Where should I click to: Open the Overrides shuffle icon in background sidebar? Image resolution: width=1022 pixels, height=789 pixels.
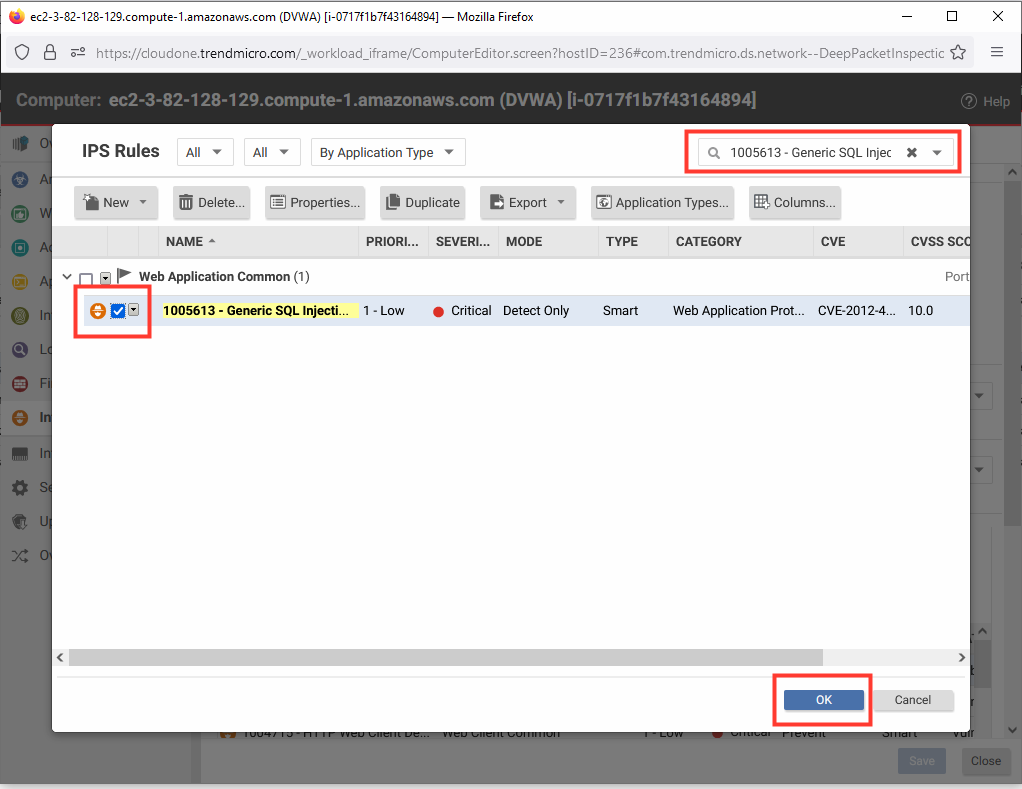[x=20, y=556]
